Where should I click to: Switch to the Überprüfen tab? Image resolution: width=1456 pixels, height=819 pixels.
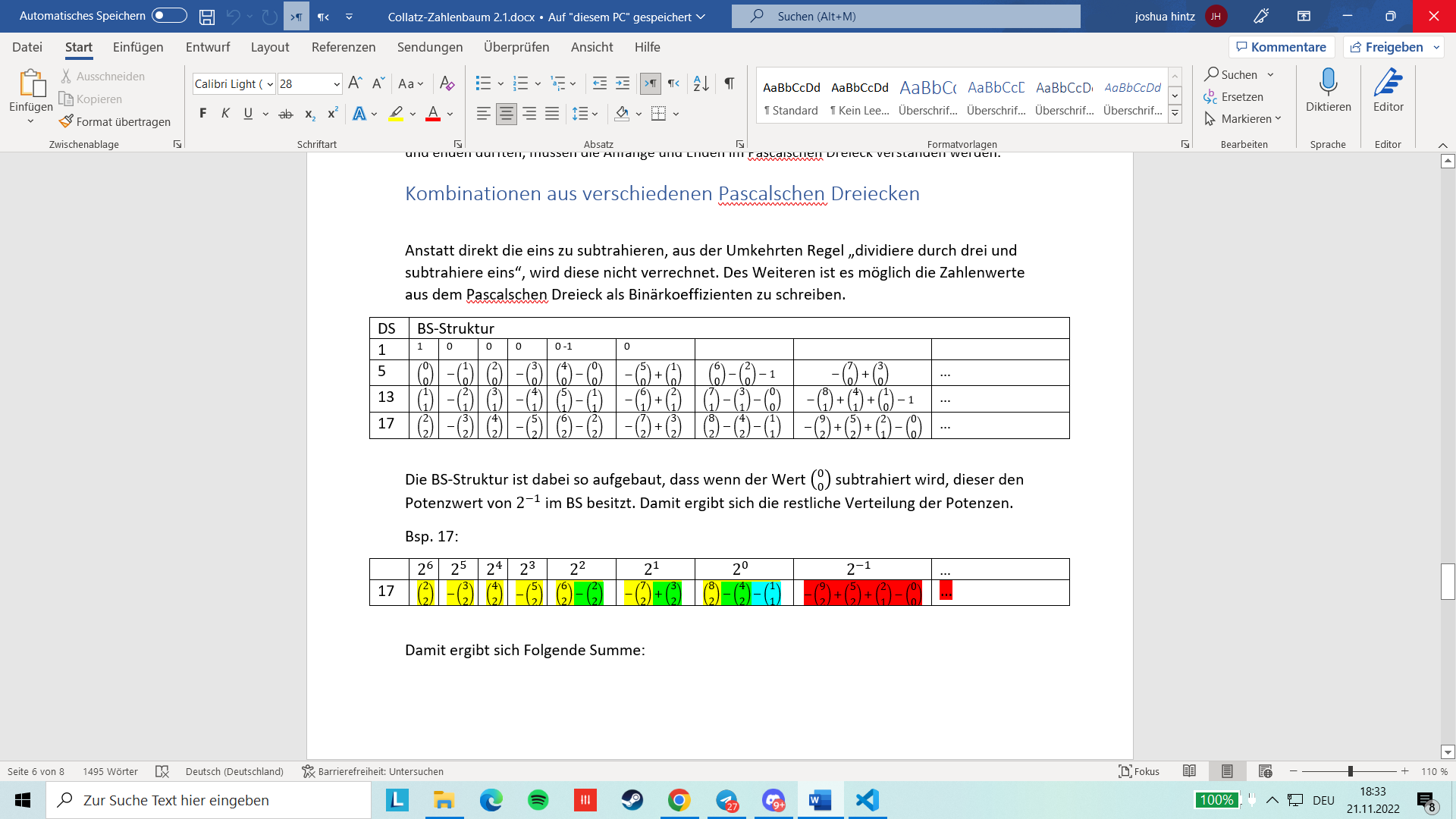[x=516, y=47]
